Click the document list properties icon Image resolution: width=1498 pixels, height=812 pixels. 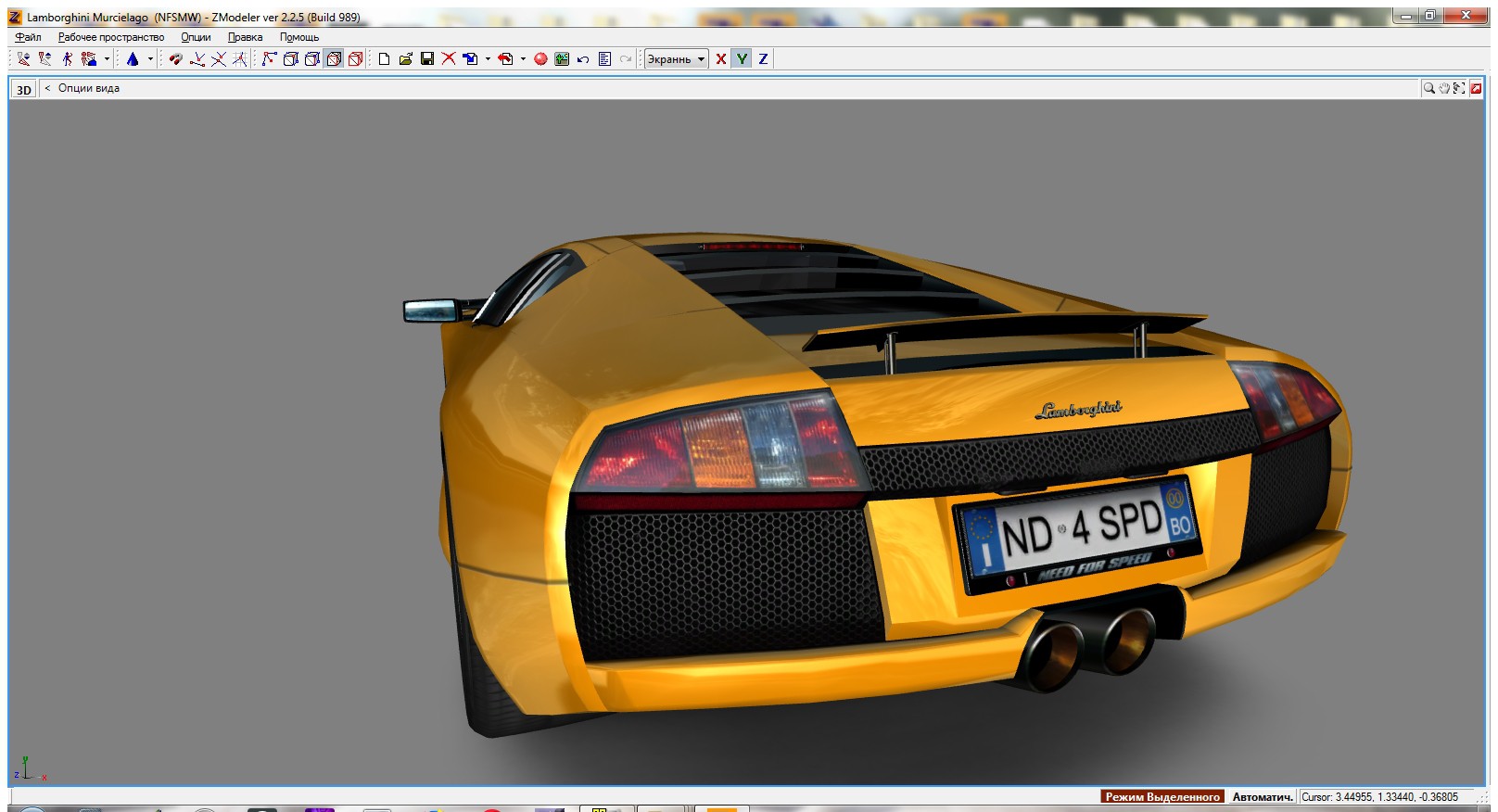(604, 58)
